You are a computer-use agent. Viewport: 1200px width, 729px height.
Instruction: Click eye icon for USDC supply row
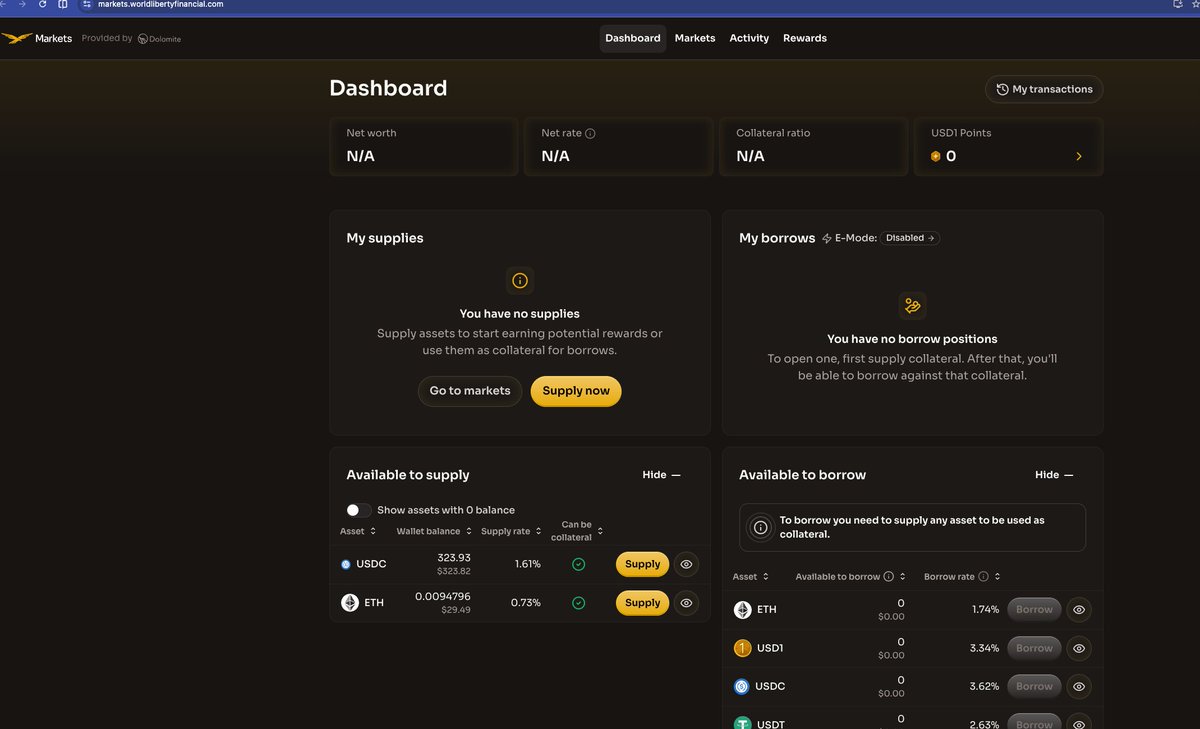coord(686,564)
